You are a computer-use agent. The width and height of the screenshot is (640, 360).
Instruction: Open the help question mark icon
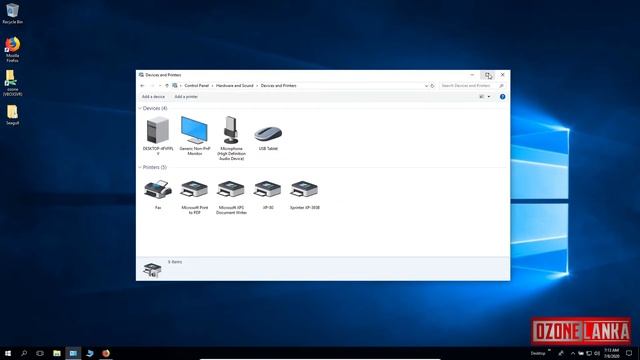[502, 97]
